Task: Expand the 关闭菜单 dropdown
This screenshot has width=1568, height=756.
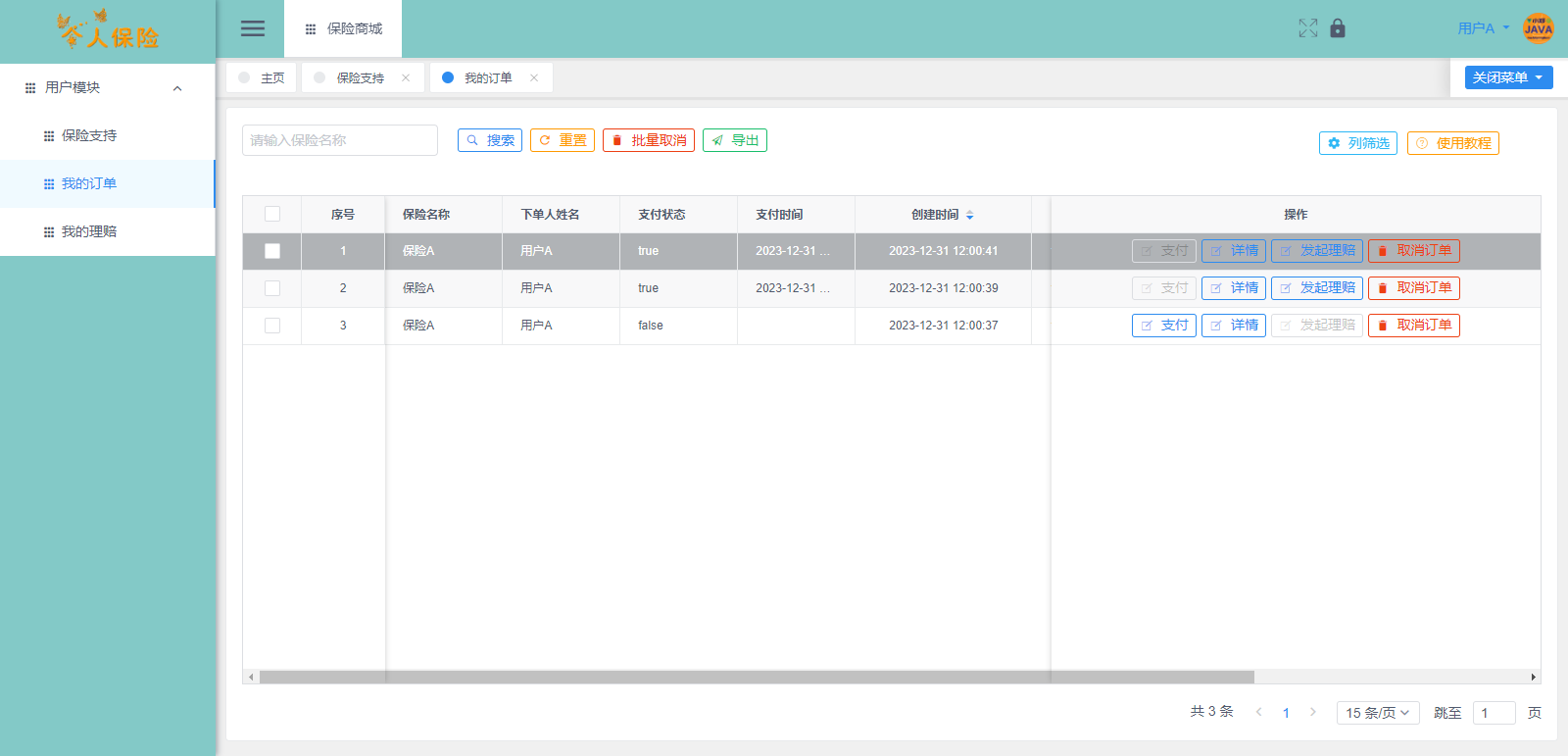Action: pos(1508,77)
